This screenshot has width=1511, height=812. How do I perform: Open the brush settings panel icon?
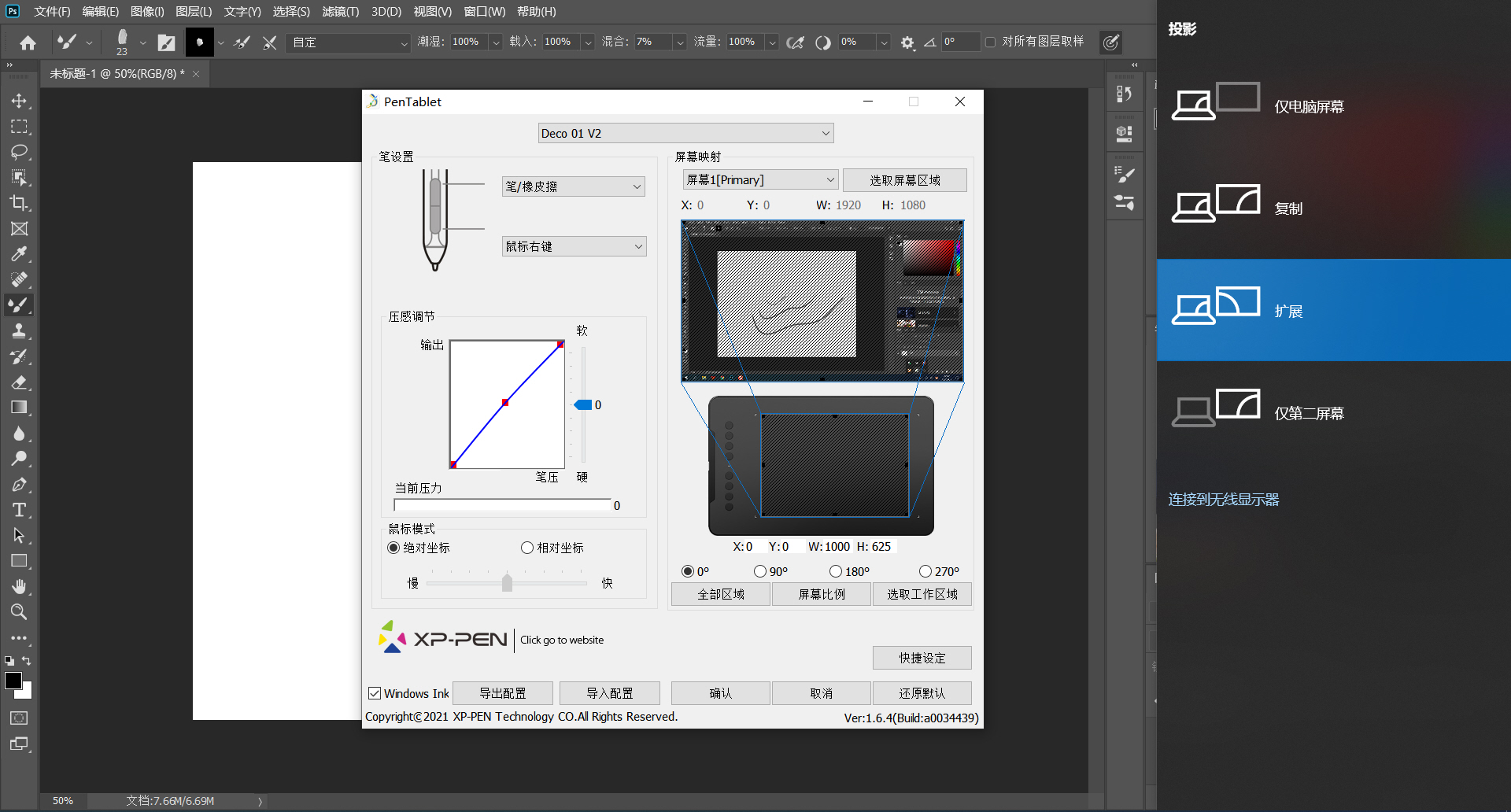[x=166, y=42]
